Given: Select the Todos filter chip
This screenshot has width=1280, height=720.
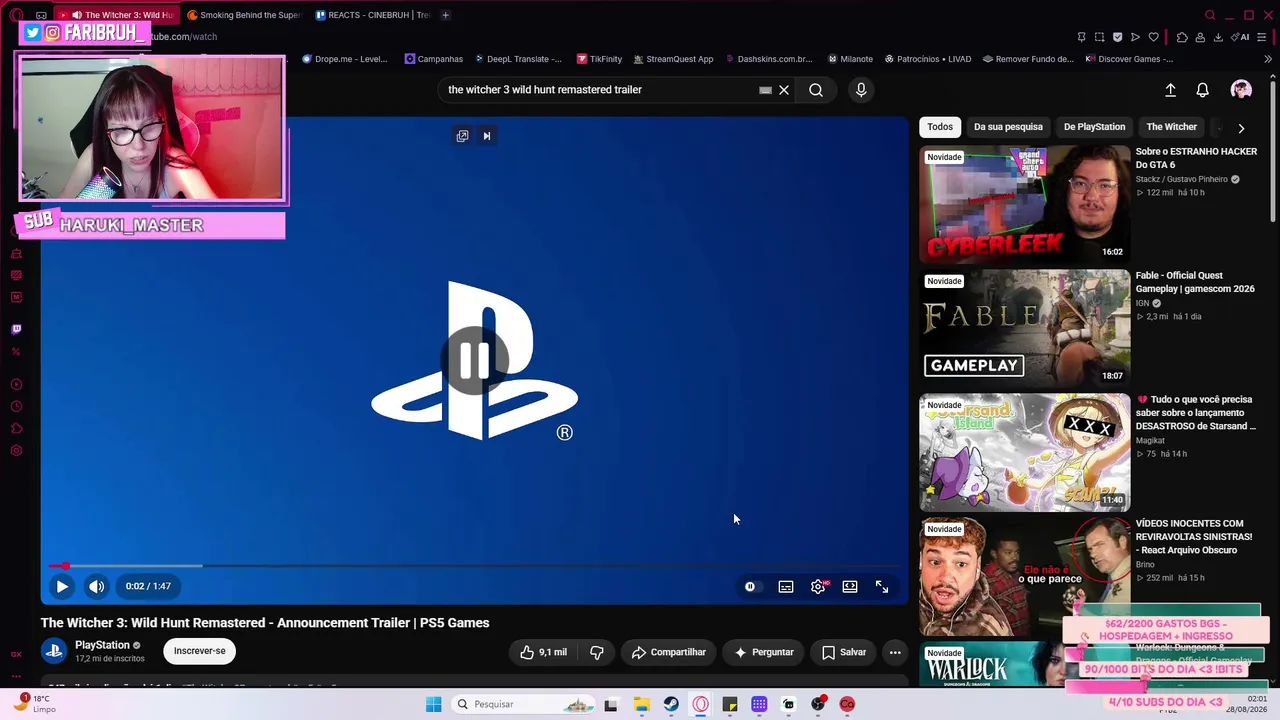Looking at the screenshot, I should tap(940, 127).
